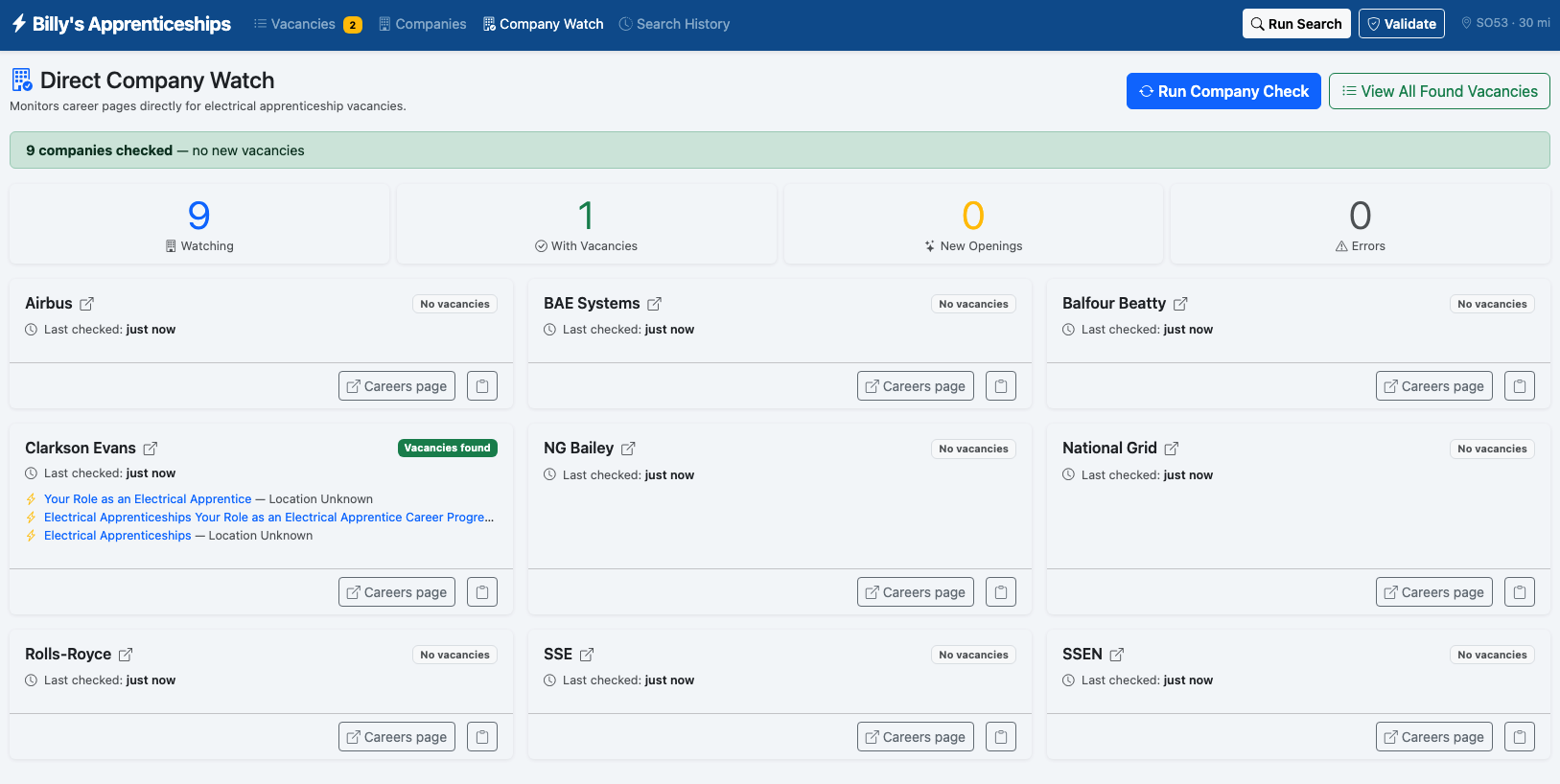Click clipboard icon on BAE Systems card

click(1001, 386)
